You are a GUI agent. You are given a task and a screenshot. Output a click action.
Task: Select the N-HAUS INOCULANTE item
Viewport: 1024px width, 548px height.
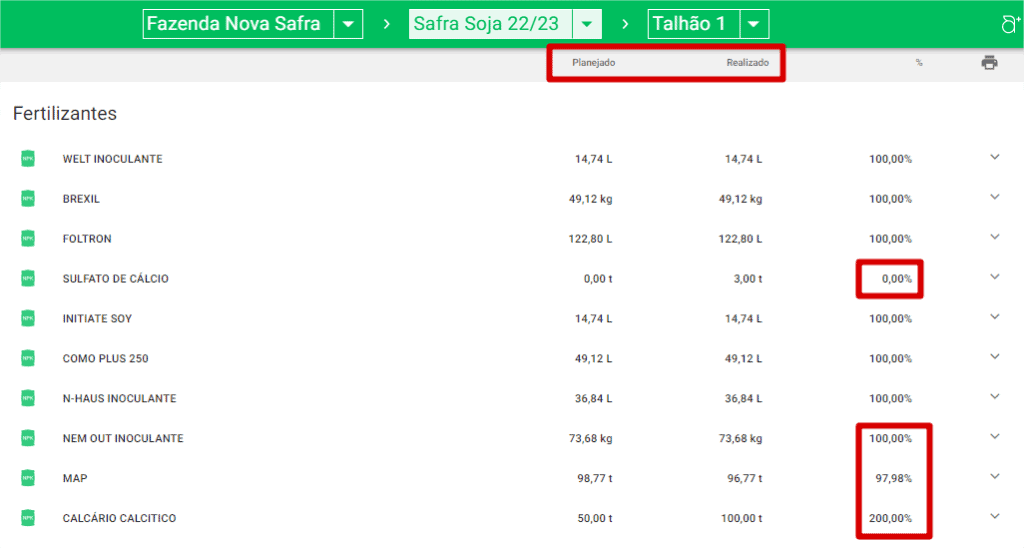point(119,399)
